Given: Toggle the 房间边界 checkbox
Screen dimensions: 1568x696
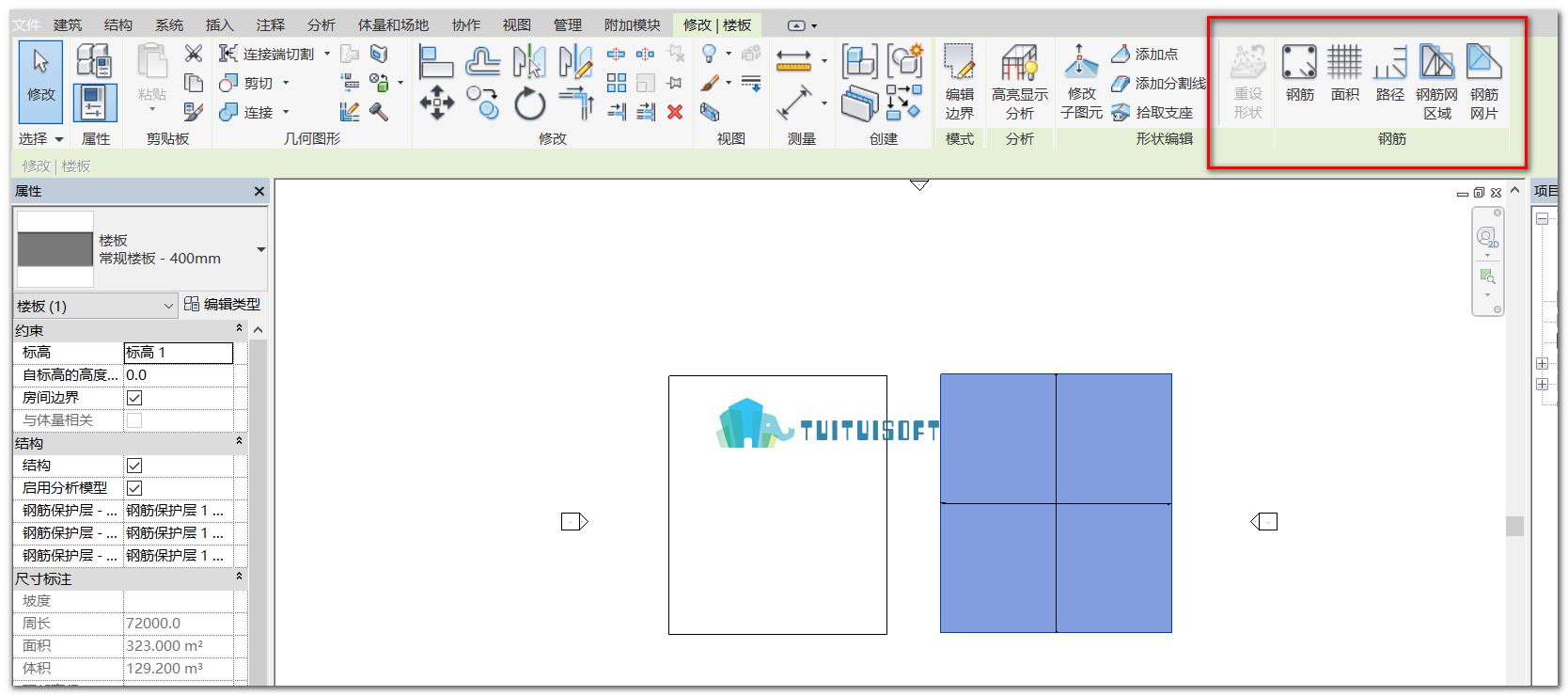Looking at the screenshot, I should click(x=134, y=398).
